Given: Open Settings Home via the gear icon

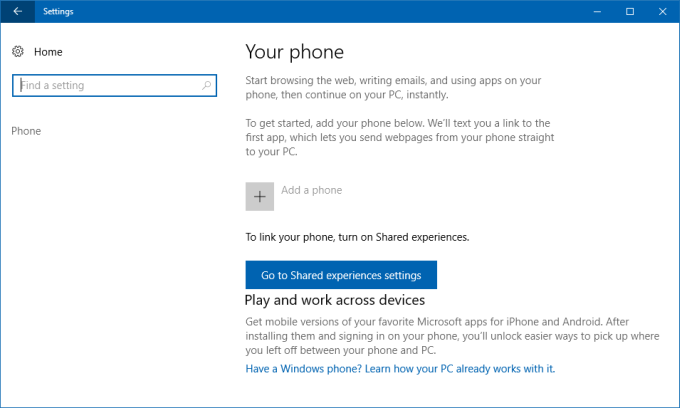Looking at the screenshot, I should coord(18,52).
